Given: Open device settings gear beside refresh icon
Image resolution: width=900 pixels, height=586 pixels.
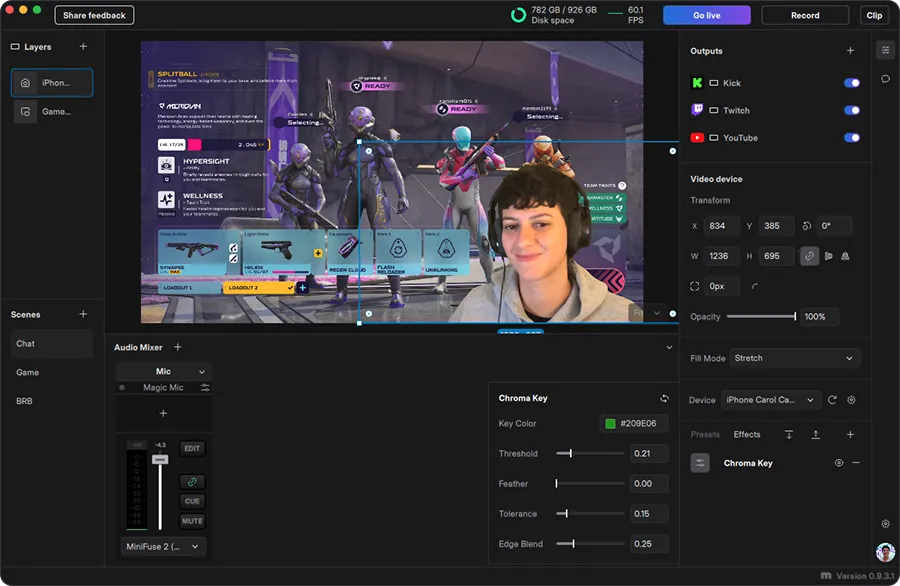Looking at the screenshot, I should (851, 399).
